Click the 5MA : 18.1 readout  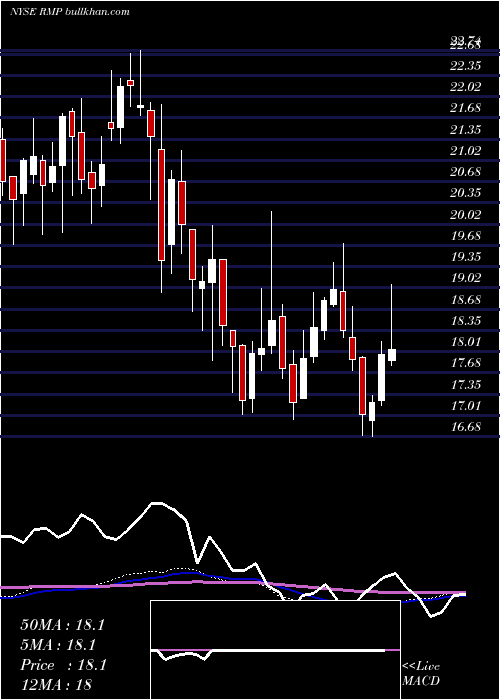click(x=58, y=646)
